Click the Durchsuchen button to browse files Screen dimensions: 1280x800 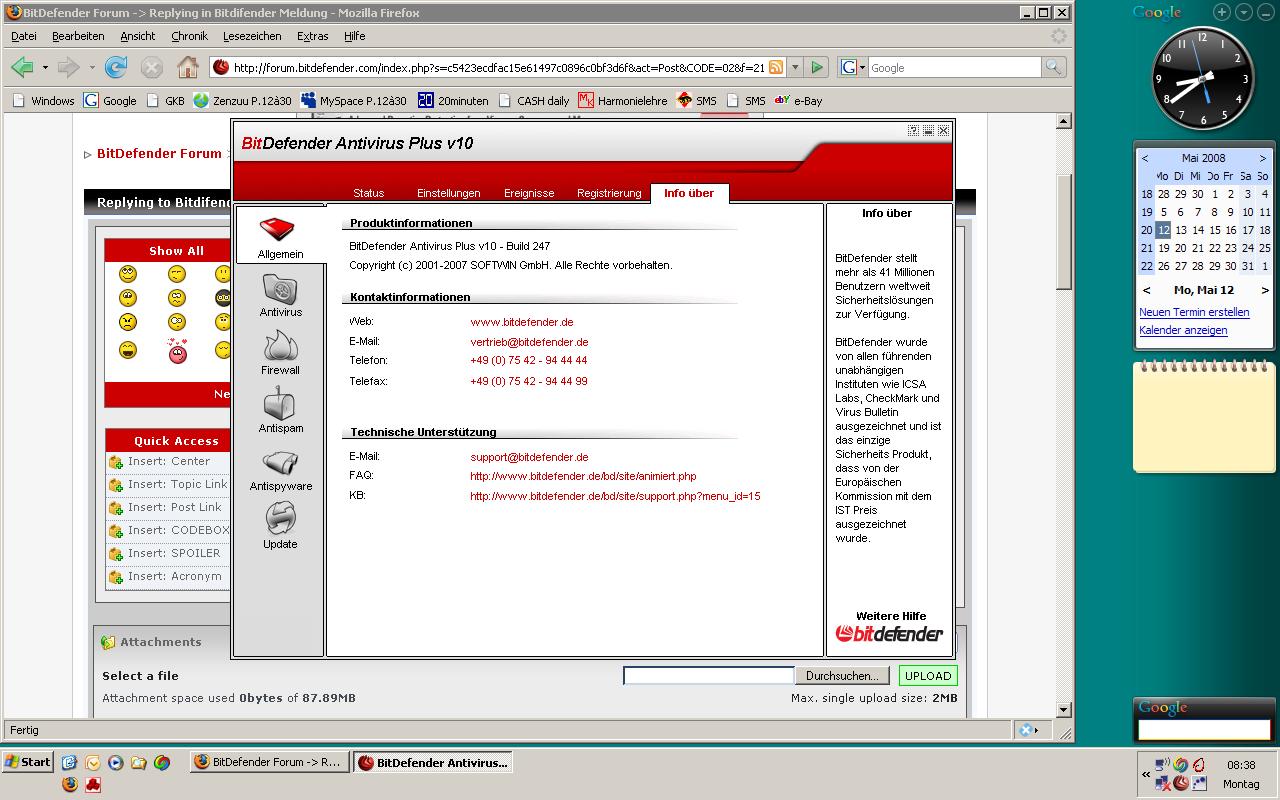842,676
